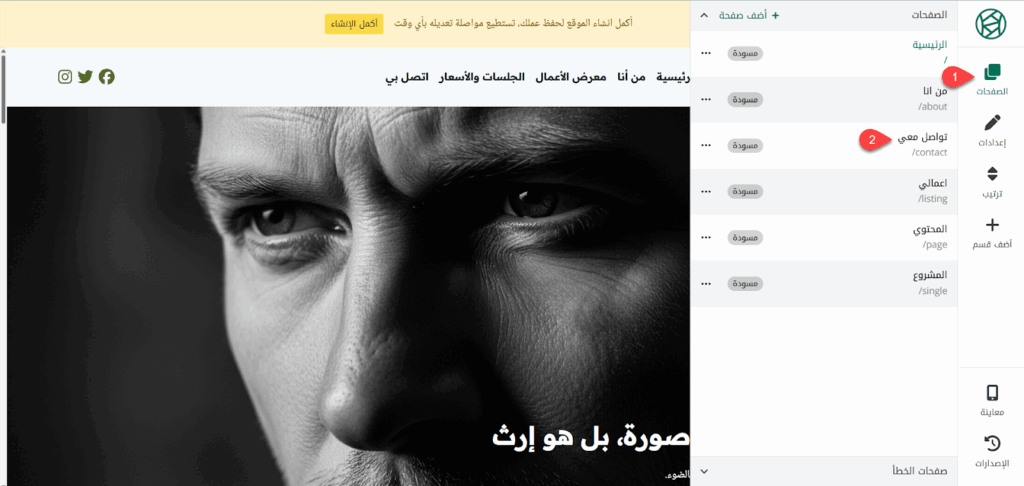Image resolution: width=1024 pixels, height=486 pixels.
Task: Open options menu for الرئيسية page
Action: click(706, 53)
